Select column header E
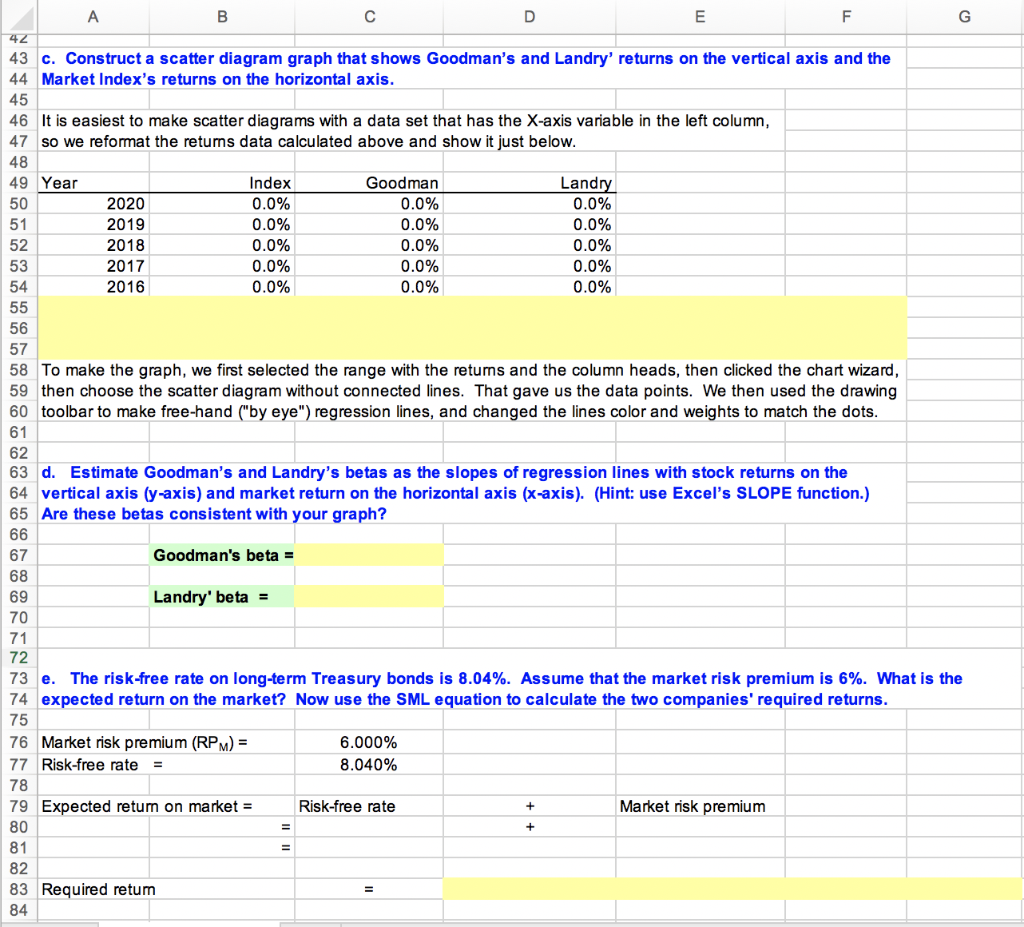1024x927 pixels. pyautogui.click(x=699, y=16)
